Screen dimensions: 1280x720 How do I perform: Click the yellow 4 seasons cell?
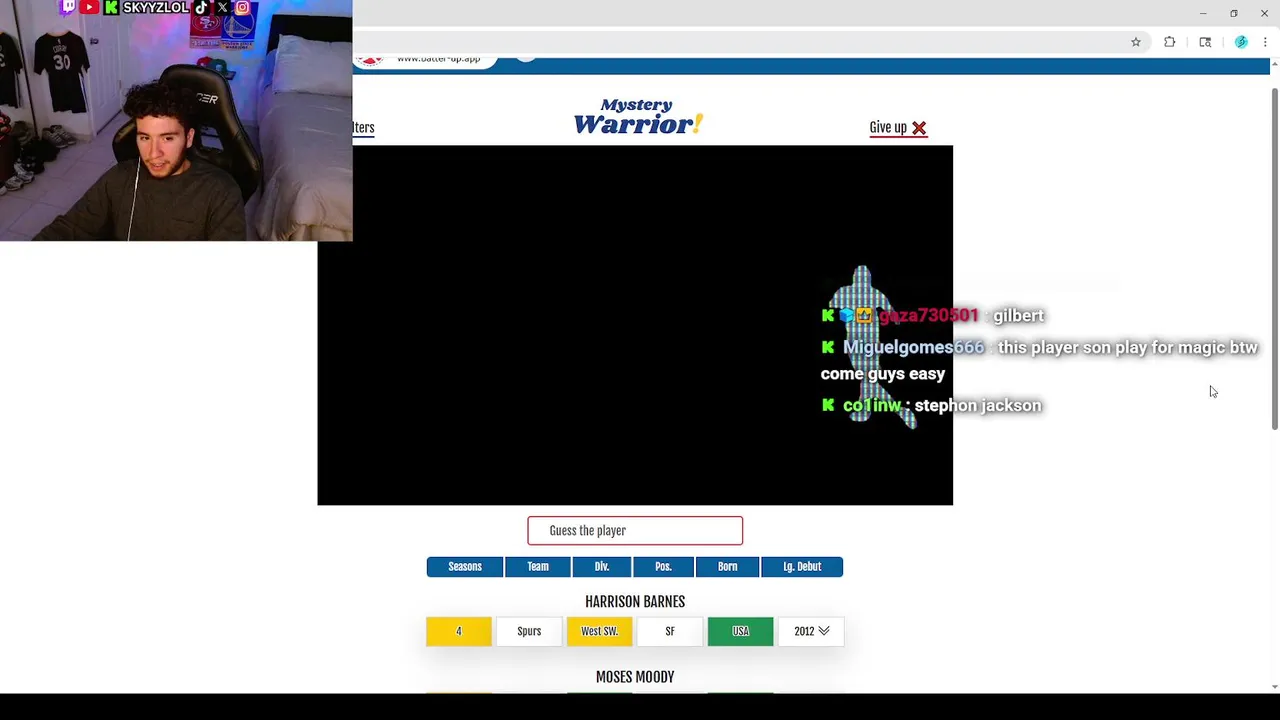click(x=459, y=631)
